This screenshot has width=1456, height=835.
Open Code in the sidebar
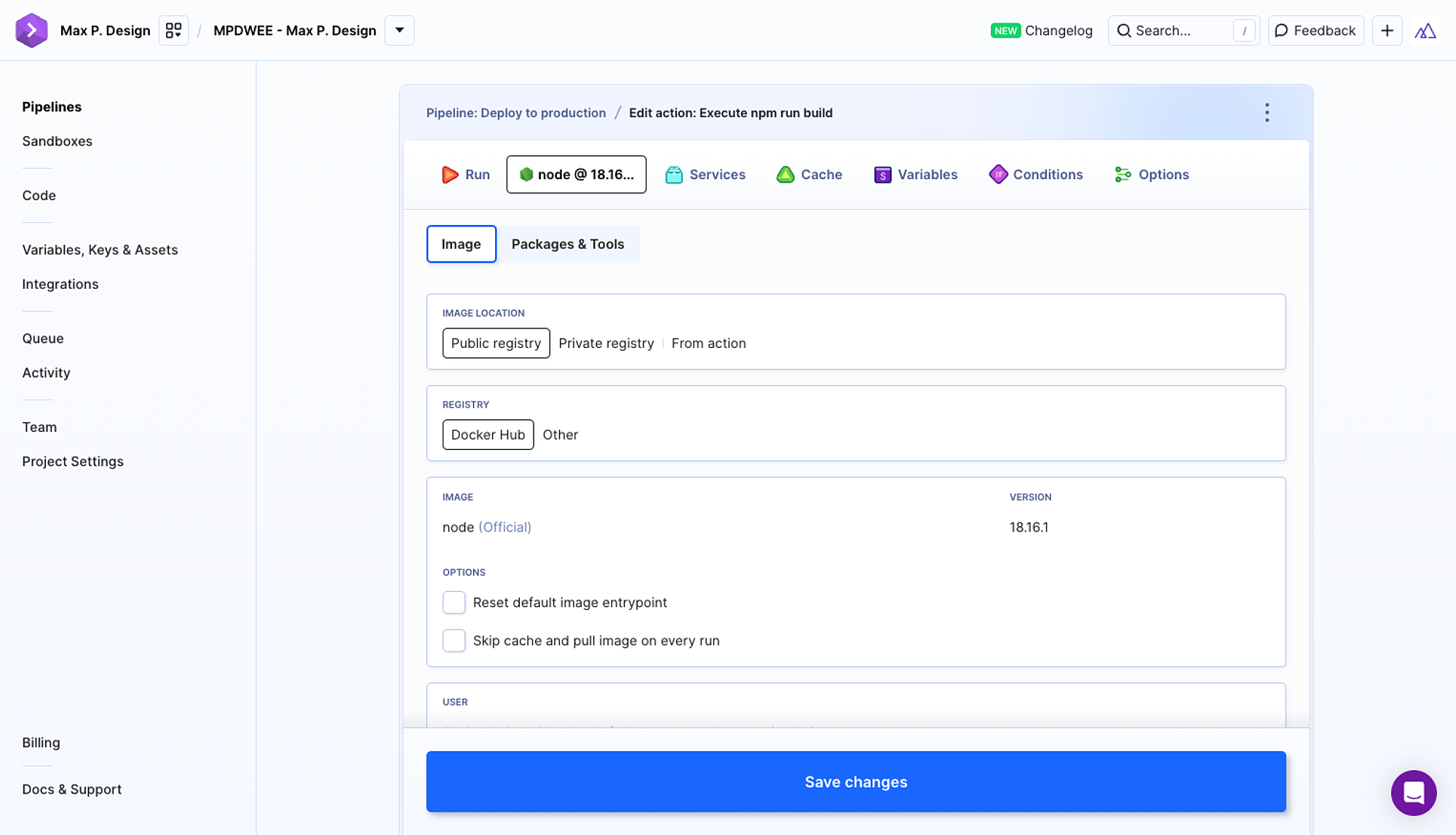(39, 196)
